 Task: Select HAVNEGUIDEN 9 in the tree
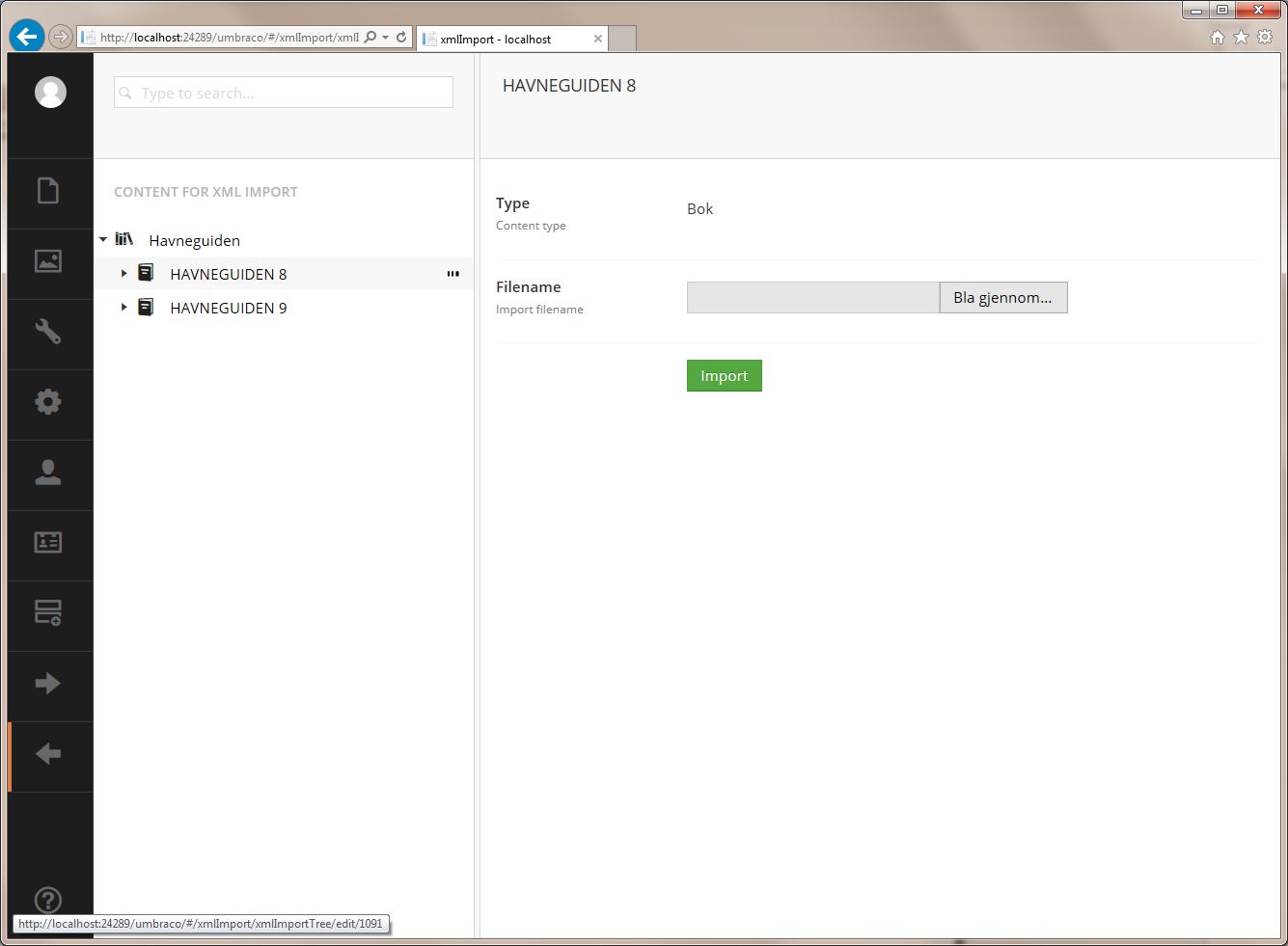pos(229,308)
